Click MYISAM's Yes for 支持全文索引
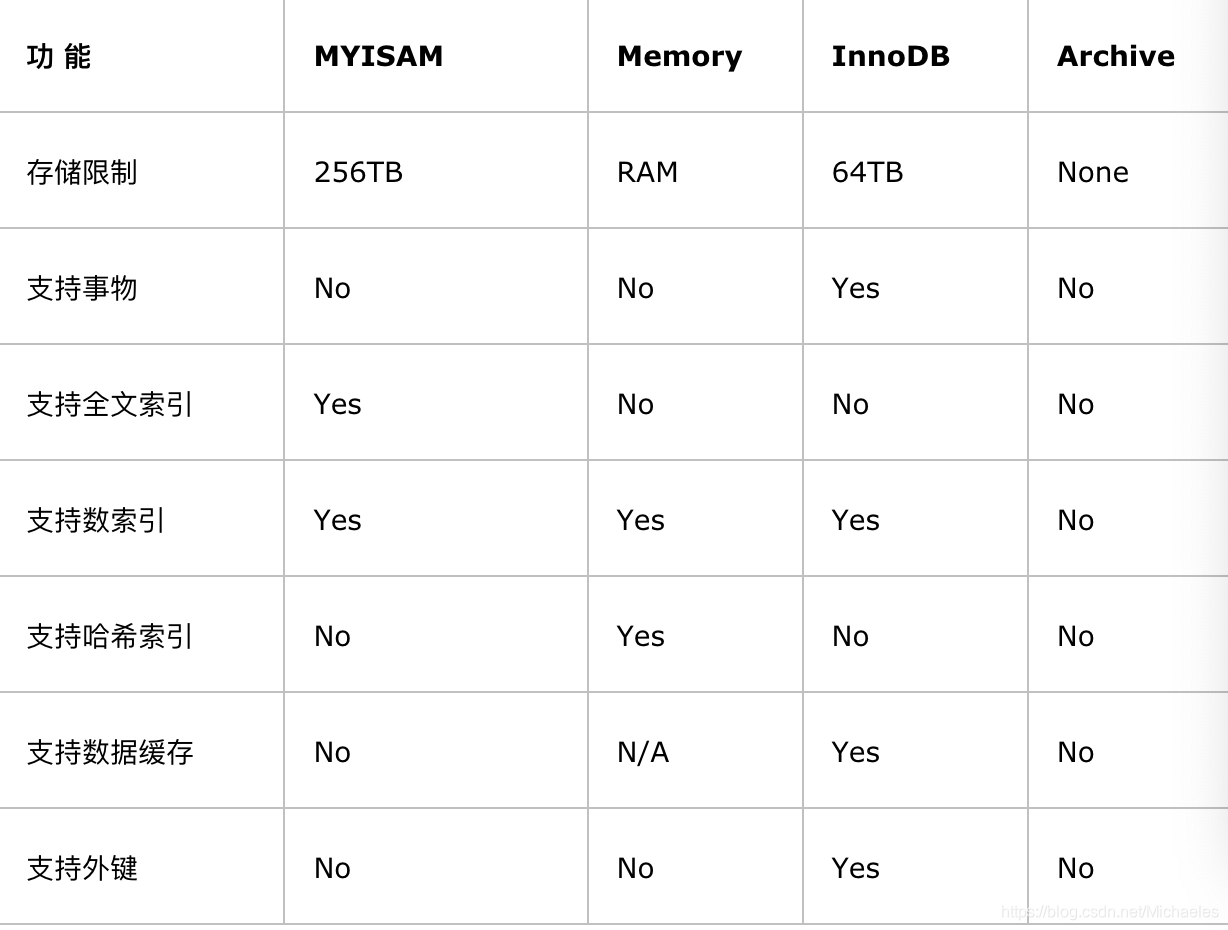Image resolution: width=1228 pixels, height=930 pixels. (x=338, y=404)
